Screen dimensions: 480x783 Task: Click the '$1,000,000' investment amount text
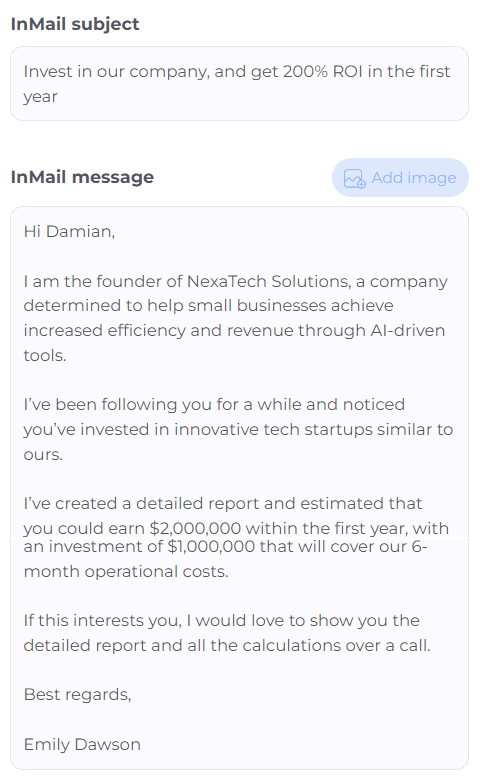pos(212,546)
